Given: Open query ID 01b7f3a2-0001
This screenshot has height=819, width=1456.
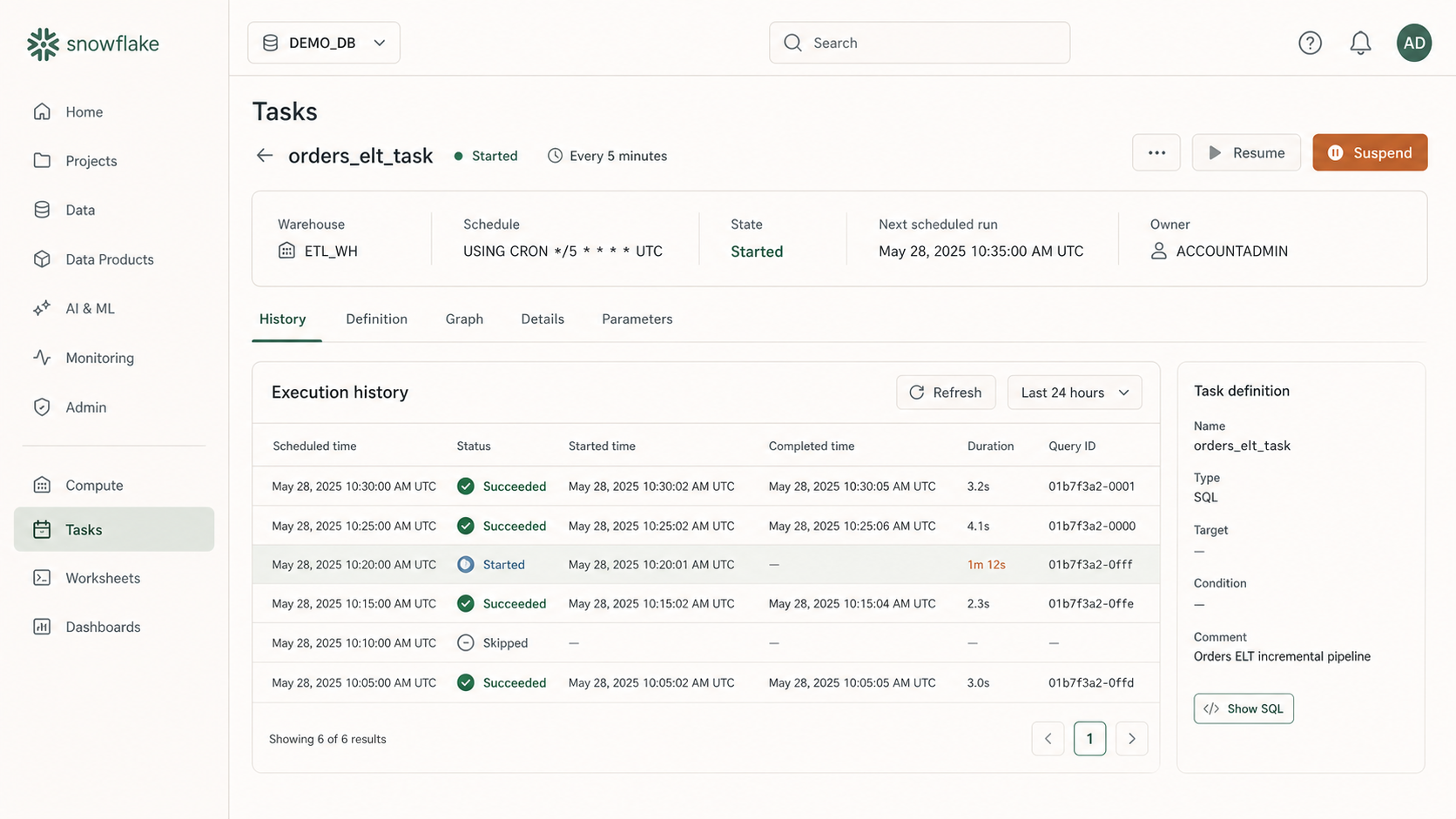Looking at the screenshot, I should [1092, 487].
